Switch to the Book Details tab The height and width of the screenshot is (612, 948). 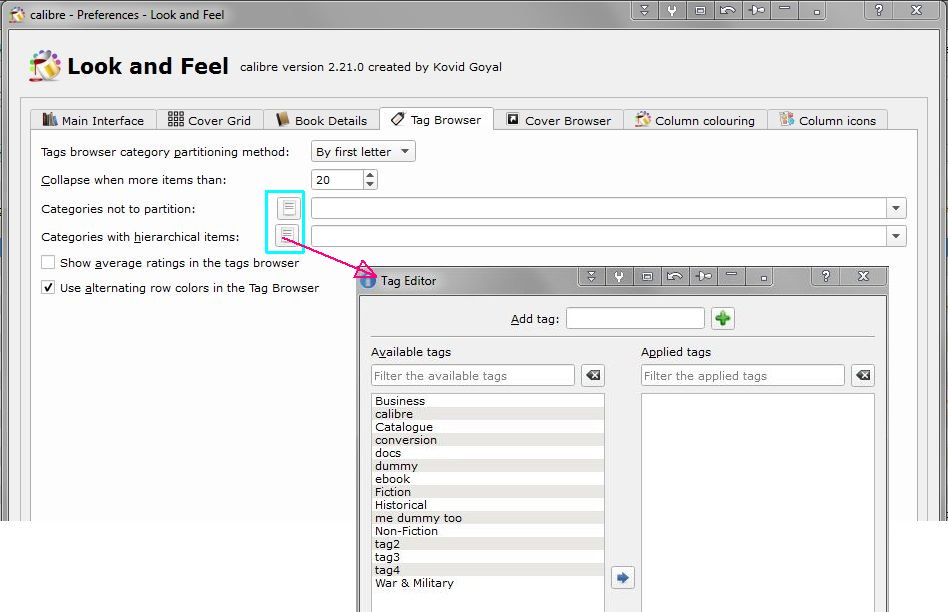(x=322, y=120)
